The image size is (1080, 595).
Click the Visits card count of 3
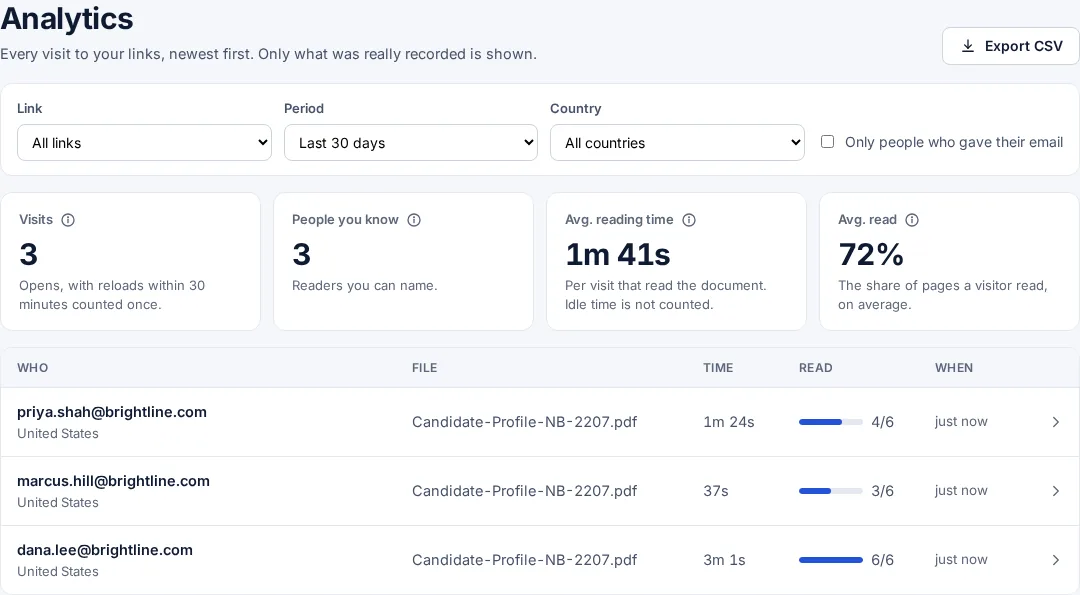pos(28,255)
